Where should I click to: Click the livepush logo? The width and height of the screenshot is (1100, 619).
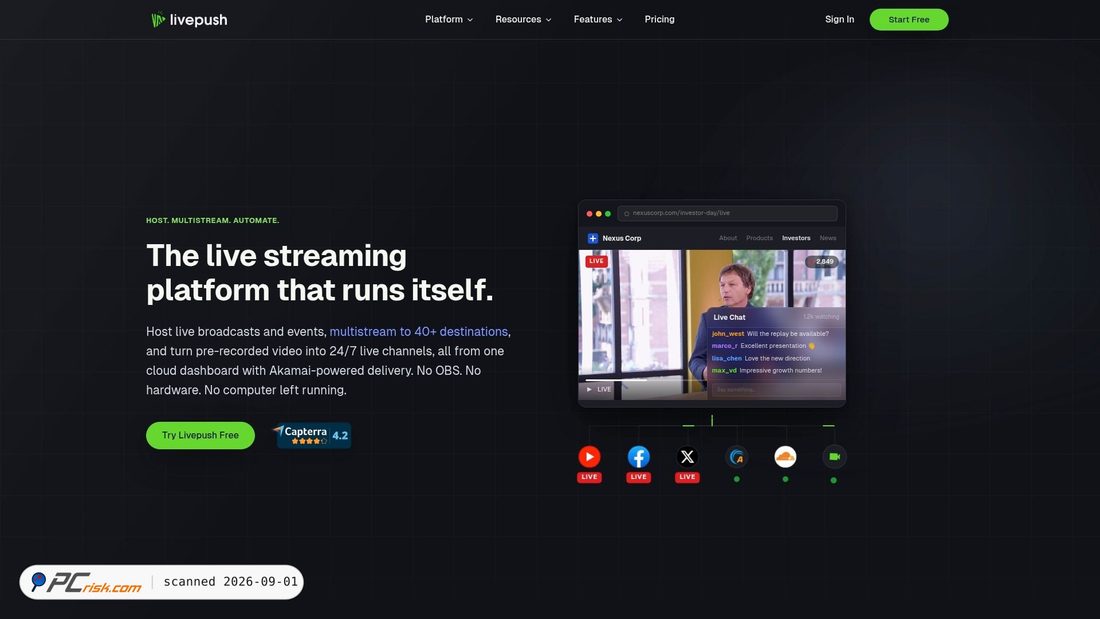click(189, 20)
